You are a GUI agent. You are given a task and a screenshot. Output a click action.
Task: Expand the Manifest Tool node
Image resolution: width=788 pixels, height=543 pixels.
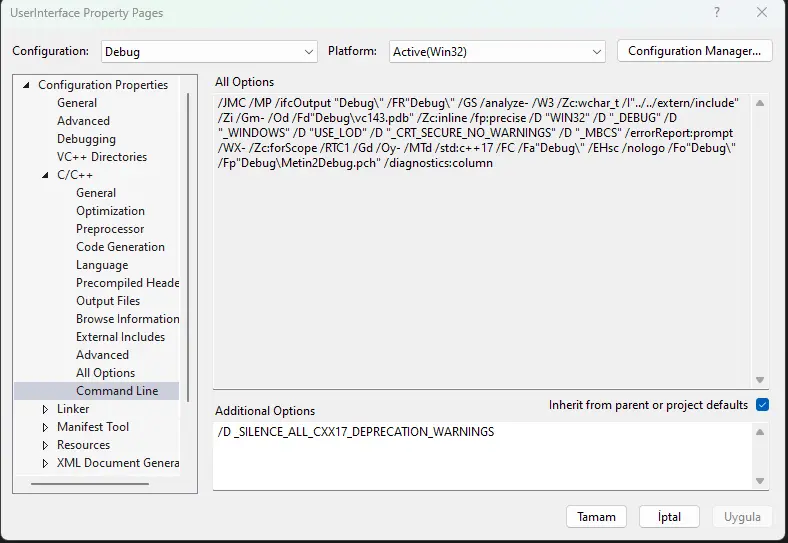coord(45,427)
